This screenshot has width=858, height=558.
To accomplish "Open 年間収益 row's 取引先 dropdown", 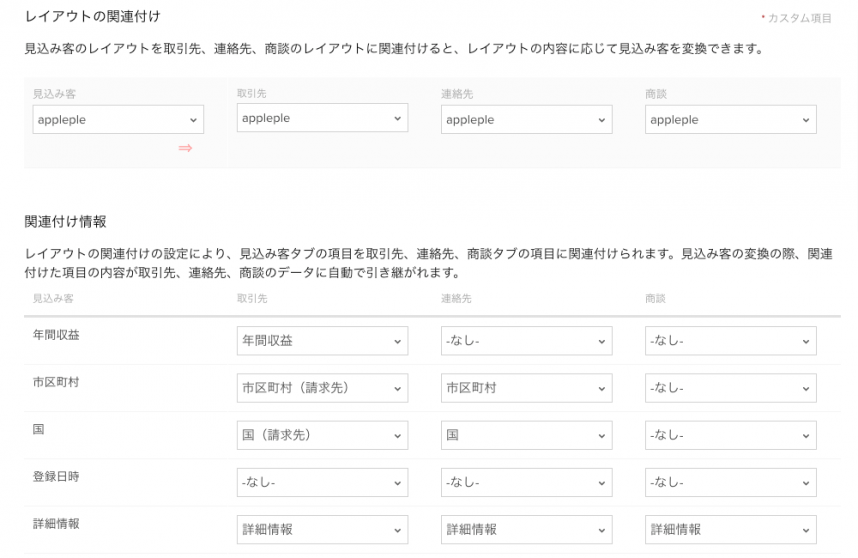I will click(322, 341).
